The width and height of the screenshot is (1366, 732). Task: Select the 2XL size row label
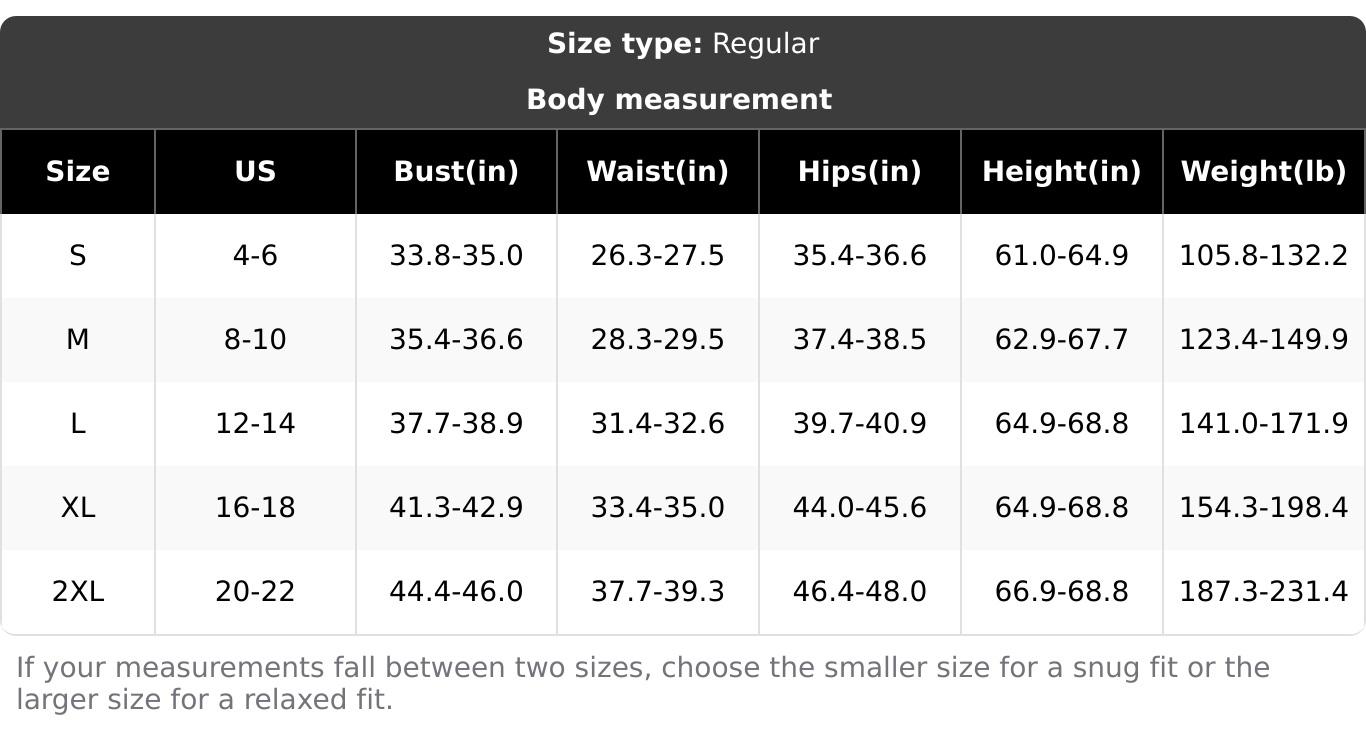coord(77,592)
